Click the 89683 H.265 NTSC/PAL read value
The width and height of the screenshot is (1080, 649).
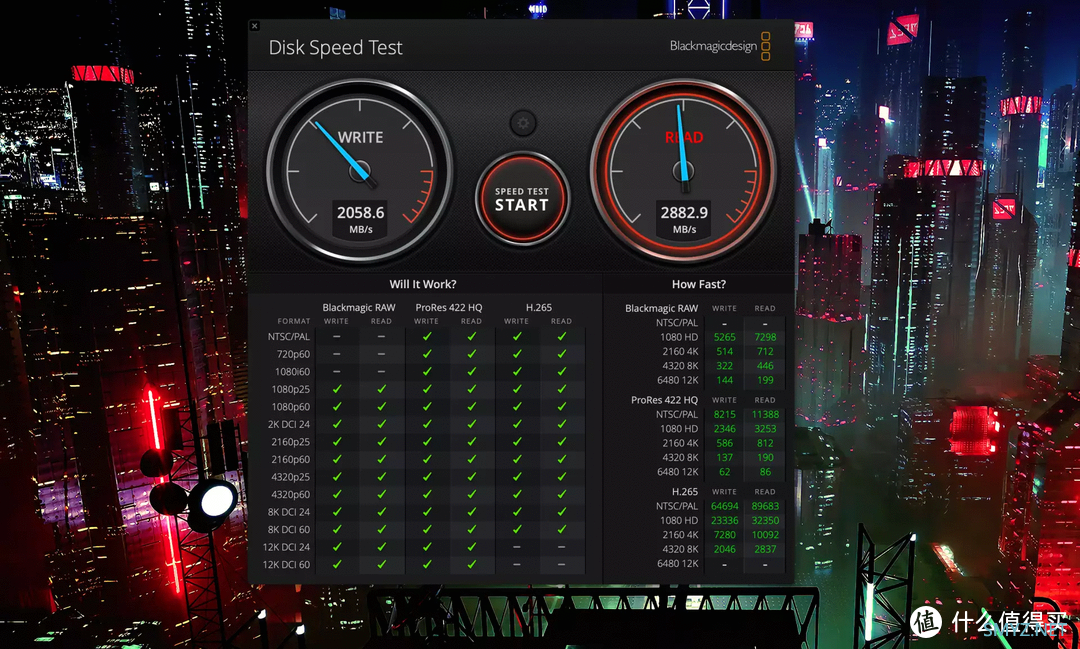(765, 506)
